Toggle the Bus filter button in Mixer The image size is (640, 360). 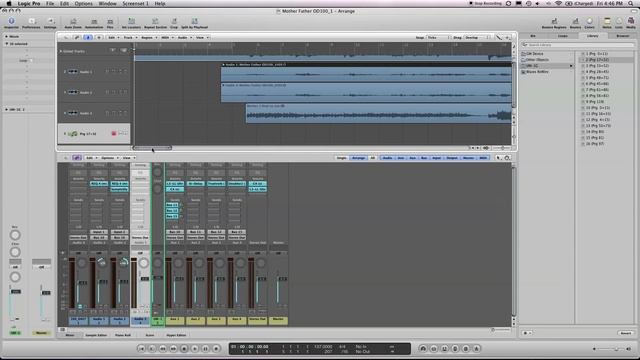424,158
